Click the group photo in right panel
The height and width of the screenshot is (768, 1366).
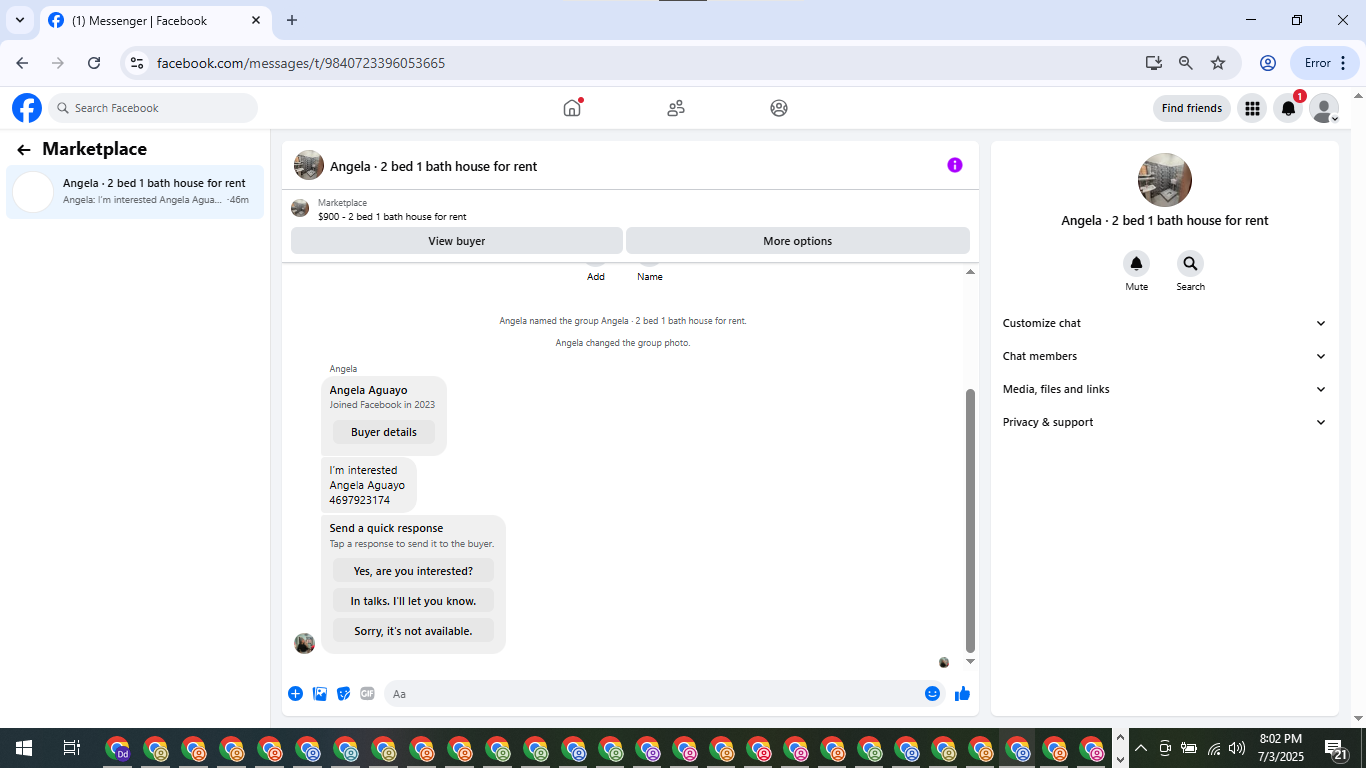coord(1165,180)
